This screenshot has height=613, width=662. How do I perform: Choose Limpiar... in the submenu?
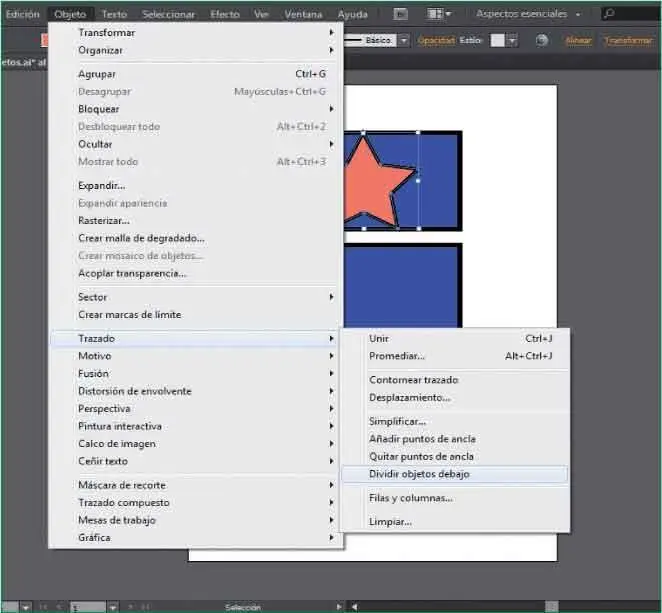pyautogui.click(x=455, y=521)
